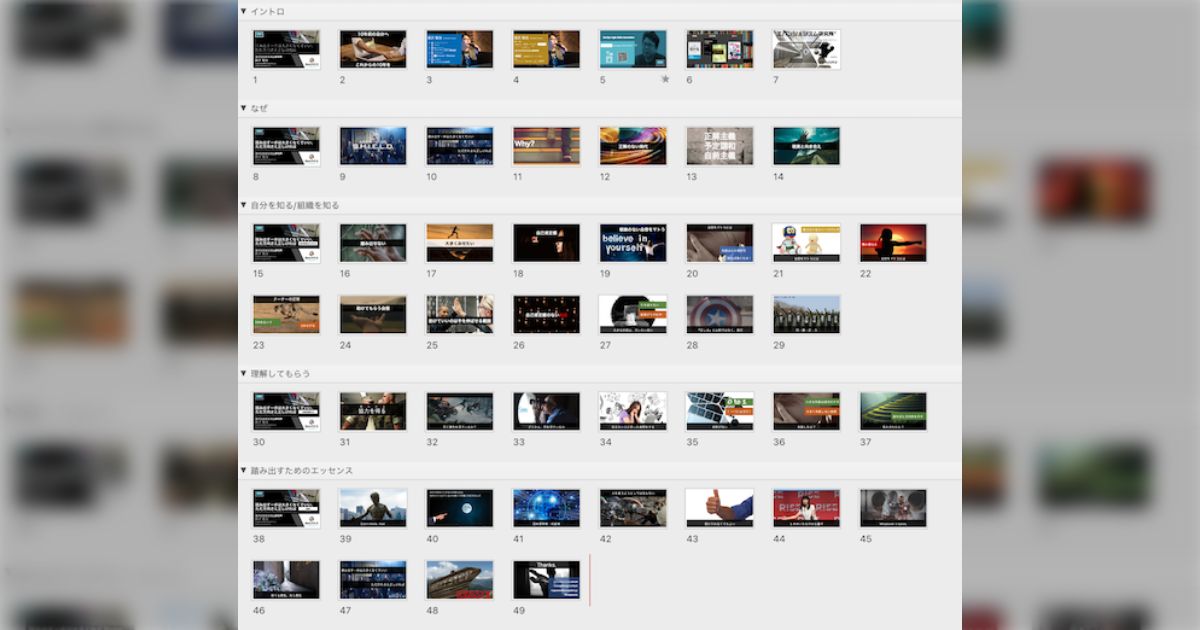Select slide 37 with green stairs
The height and width of the screenshot is (630, 1200).
[x=893, y=411]
